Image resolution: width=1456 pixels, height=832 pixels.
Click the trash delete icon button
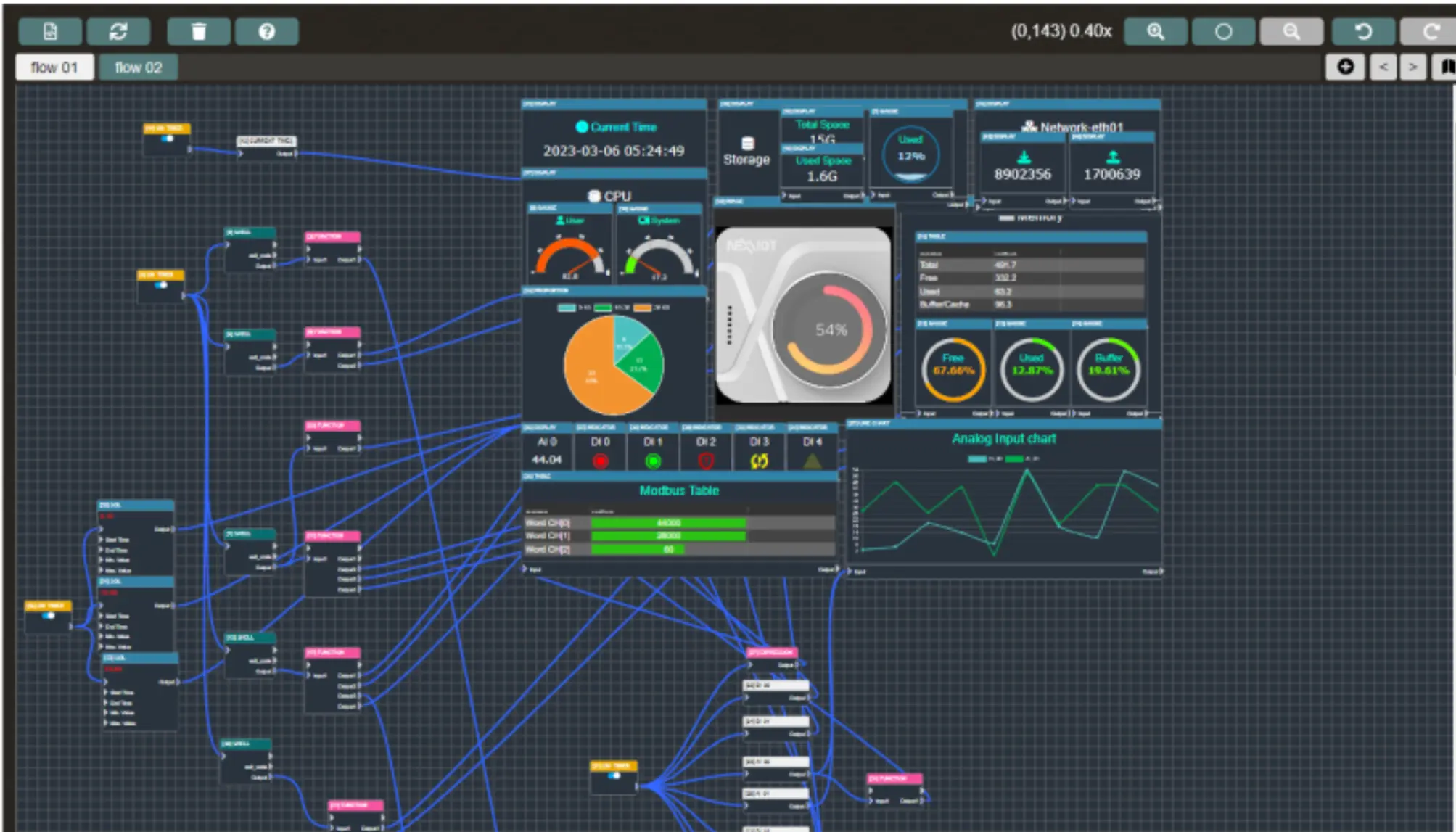click(199, 31)
